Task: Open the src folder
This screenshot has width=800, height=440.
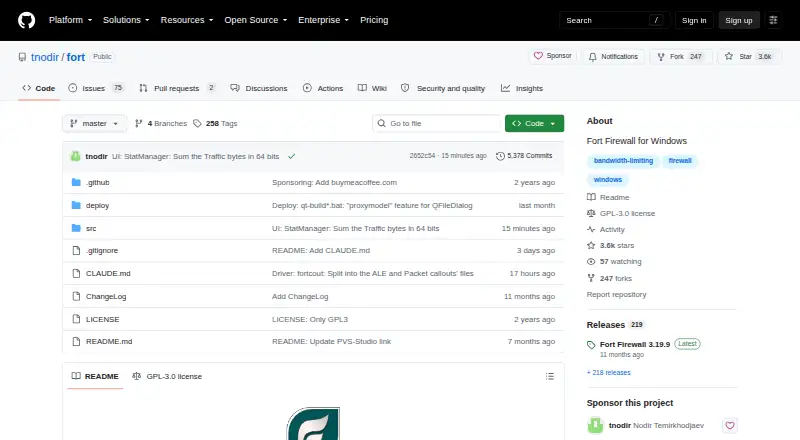Action: tap(91, 228)
